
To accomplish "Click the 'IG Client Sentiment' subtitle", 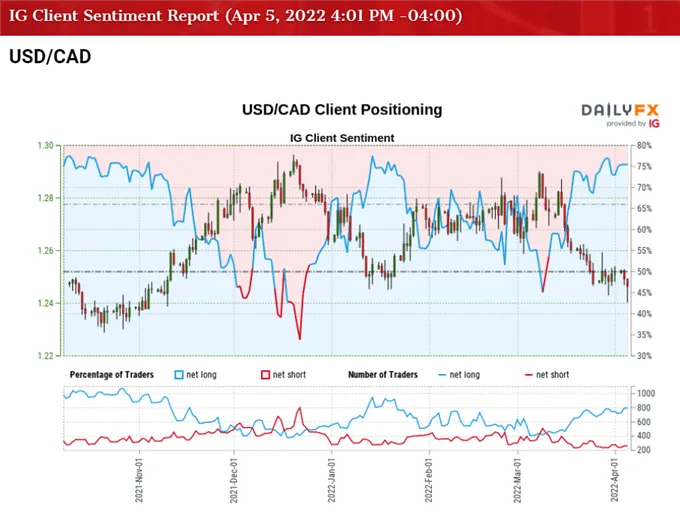I will coord(342,138).
